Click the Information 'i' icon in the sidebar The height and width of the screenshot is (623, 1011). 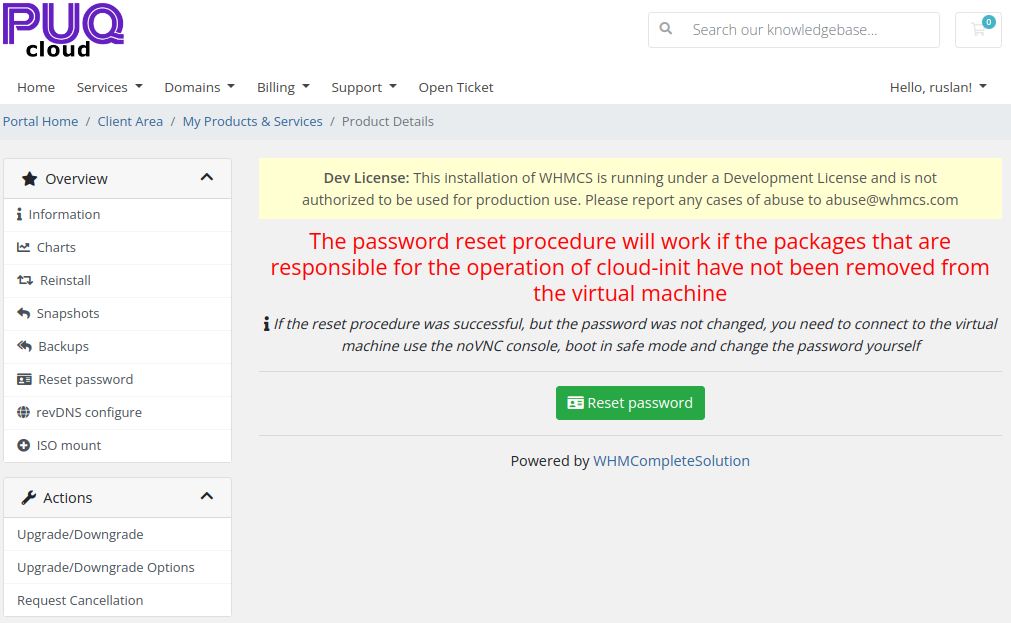click(x=19, y=214)
